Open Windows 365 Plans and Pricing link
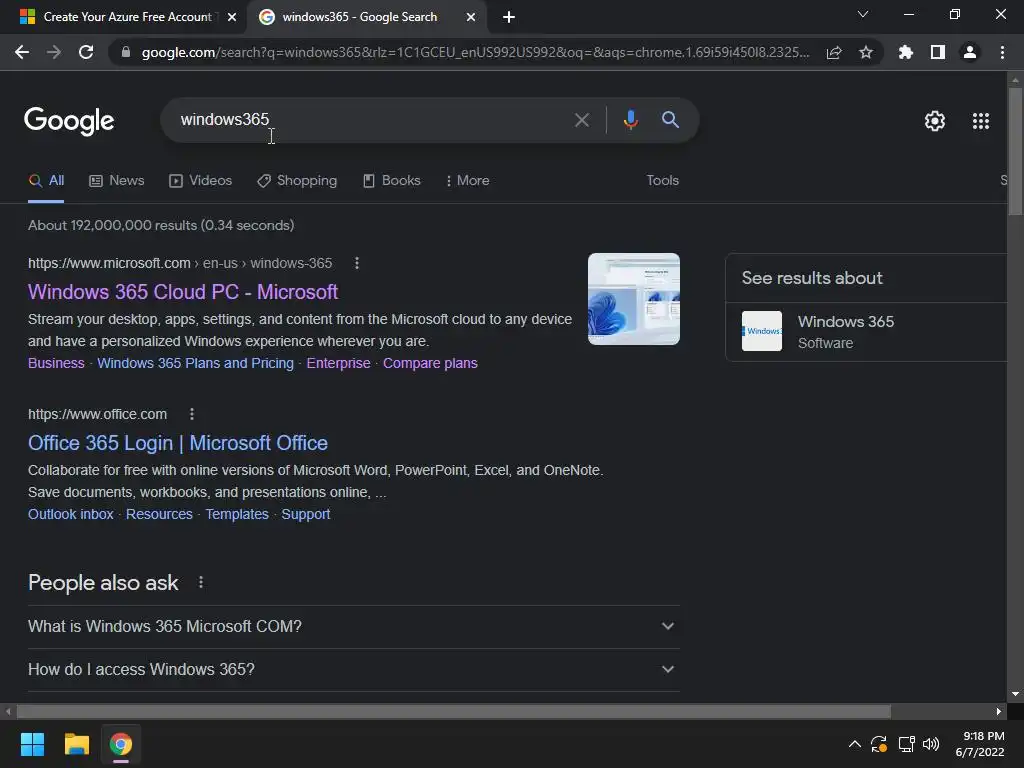Image resolution: width=1024 pixels, height=768 pixels. click(x=195, y=363)
